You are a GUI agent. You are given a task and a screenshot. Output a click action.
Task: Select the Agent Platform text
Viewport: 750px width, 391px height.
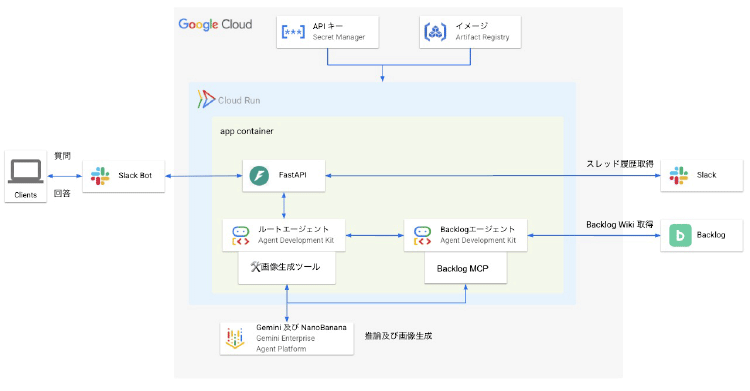click(281, 349)
